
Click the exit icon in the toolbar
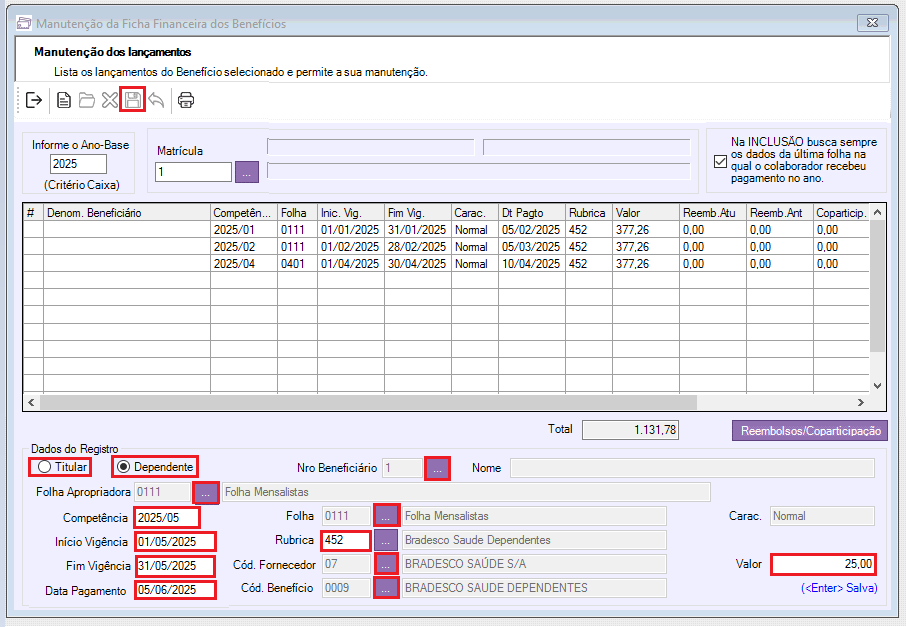[34, 100]
